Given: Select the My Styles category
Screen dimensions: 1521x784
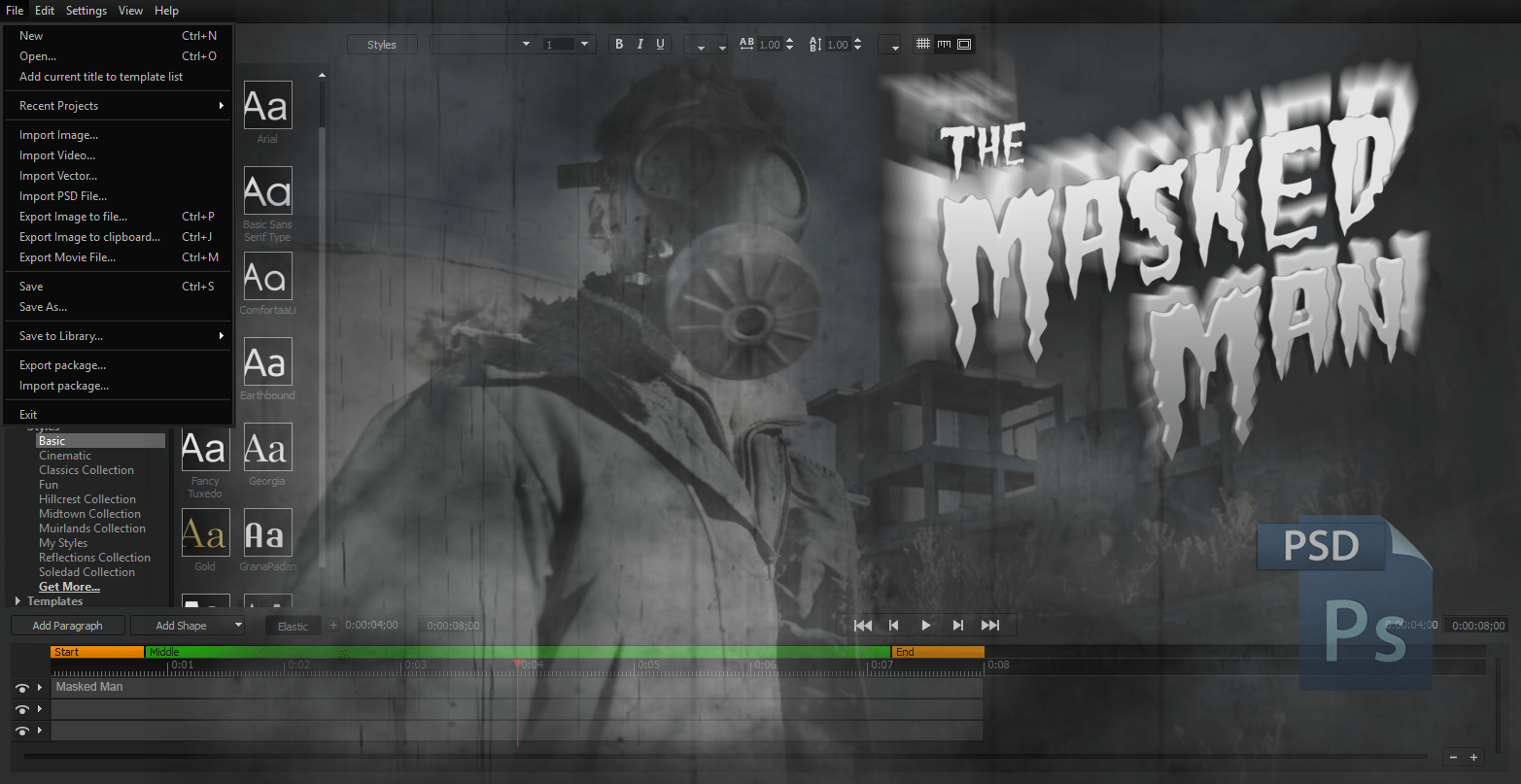Looking at the screenshot, I should [x=63, y=543].
